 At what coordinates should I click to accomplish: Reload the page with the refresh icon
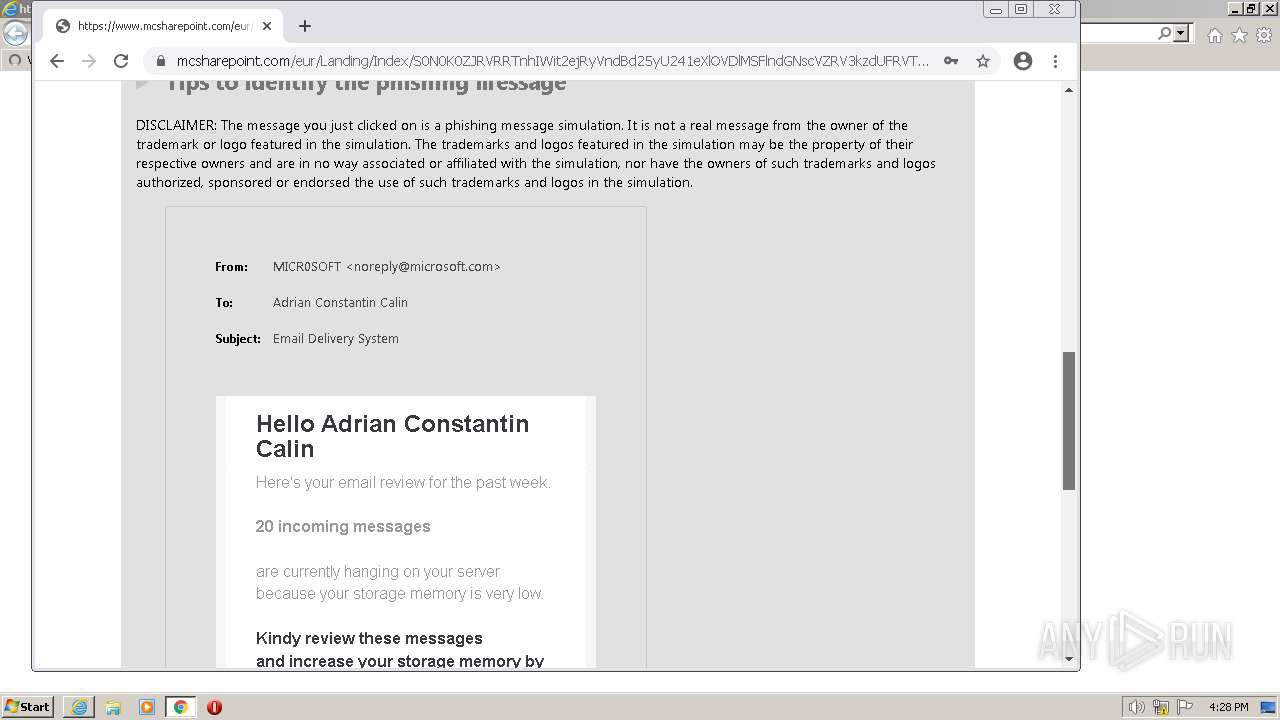tap(121, 61)
